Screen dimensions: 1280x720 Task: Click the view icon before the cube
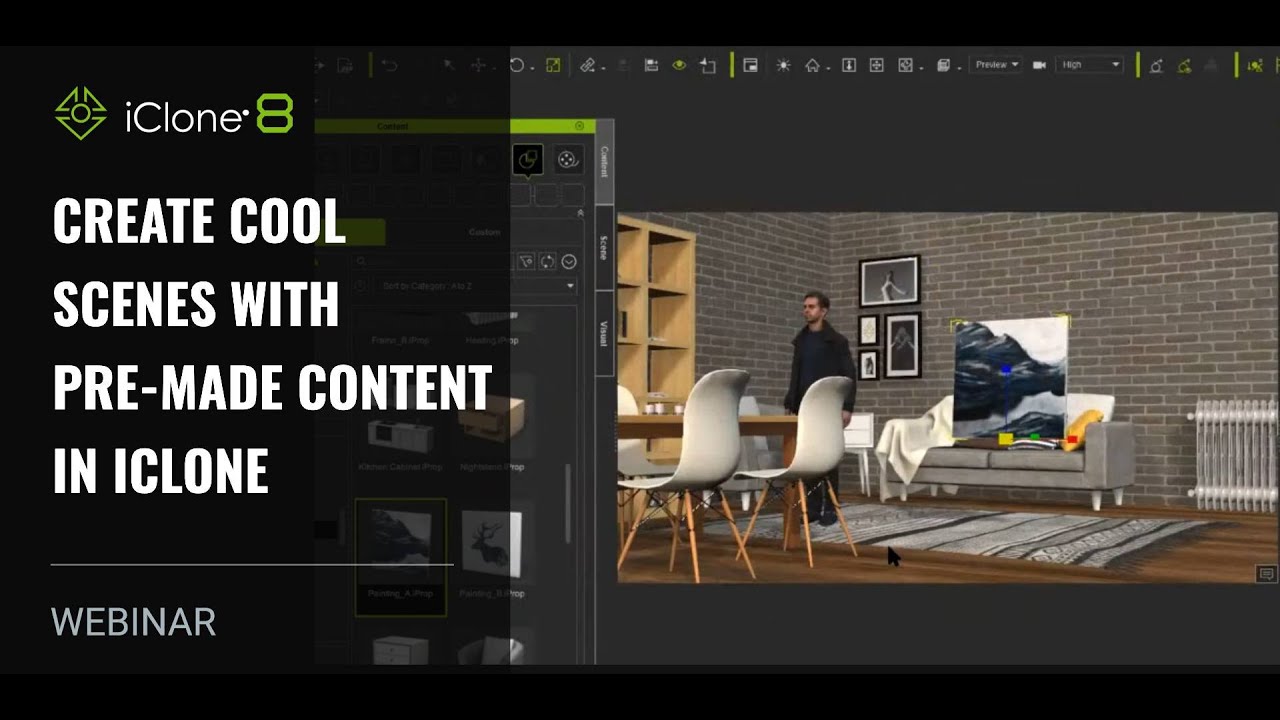(x=905, y=65)
